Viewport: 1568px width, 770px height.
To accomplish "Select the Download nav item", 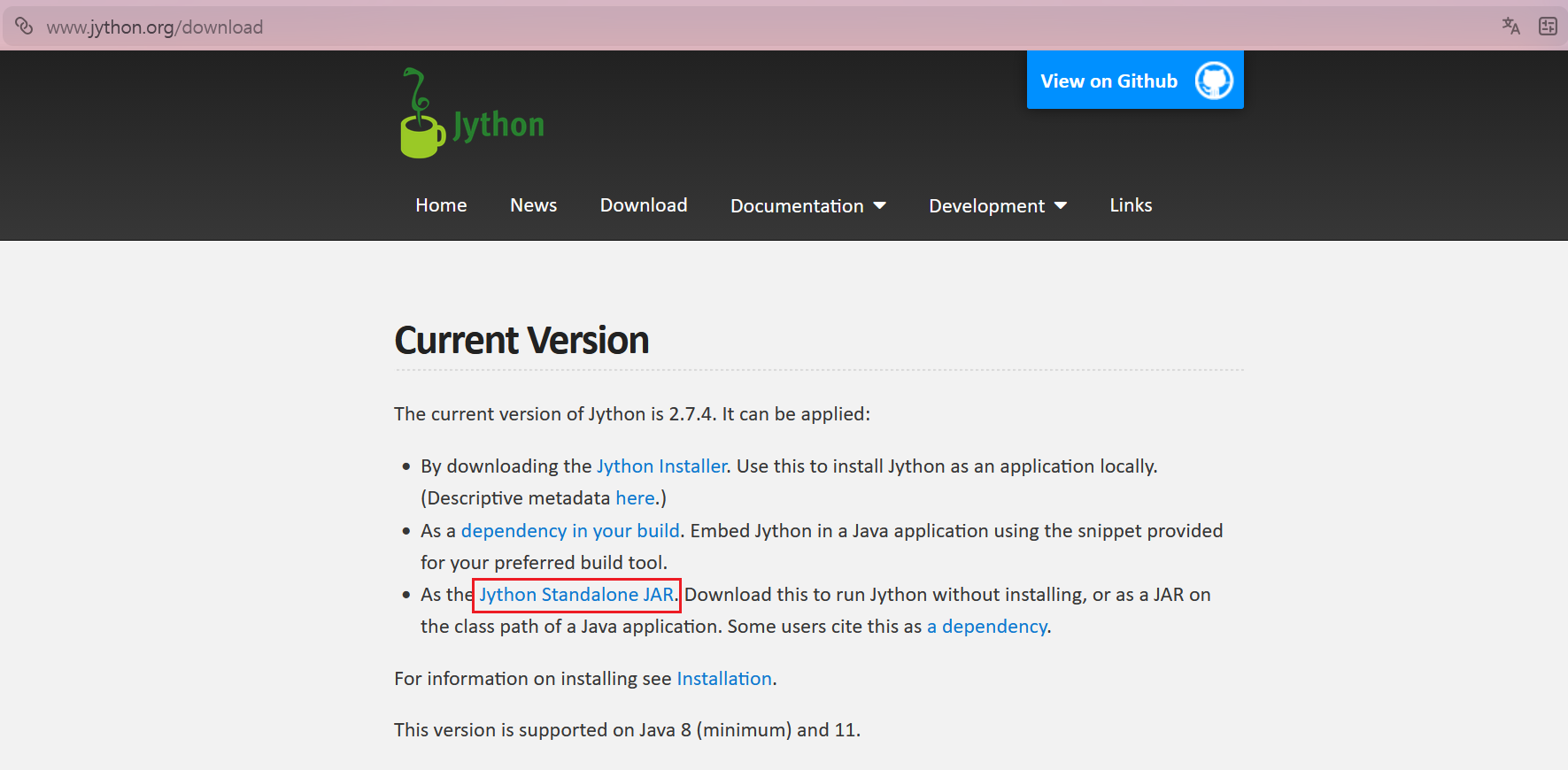I will click(x=644, y=205).
